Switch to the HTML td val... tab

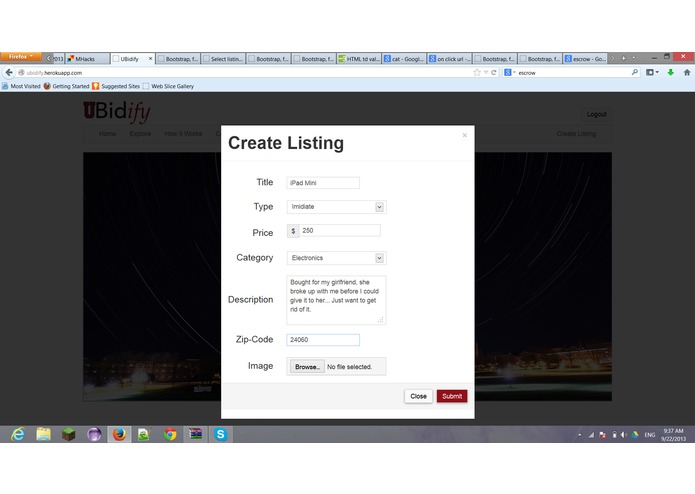click(359, 58)
